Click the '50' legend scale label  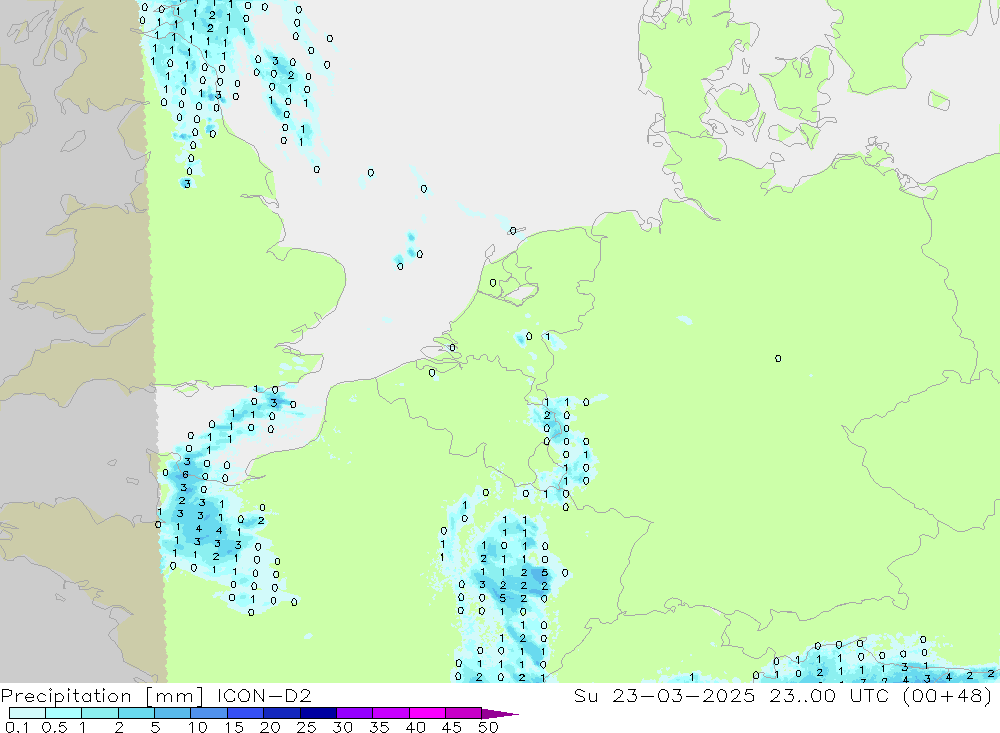[x=488, y=727]
